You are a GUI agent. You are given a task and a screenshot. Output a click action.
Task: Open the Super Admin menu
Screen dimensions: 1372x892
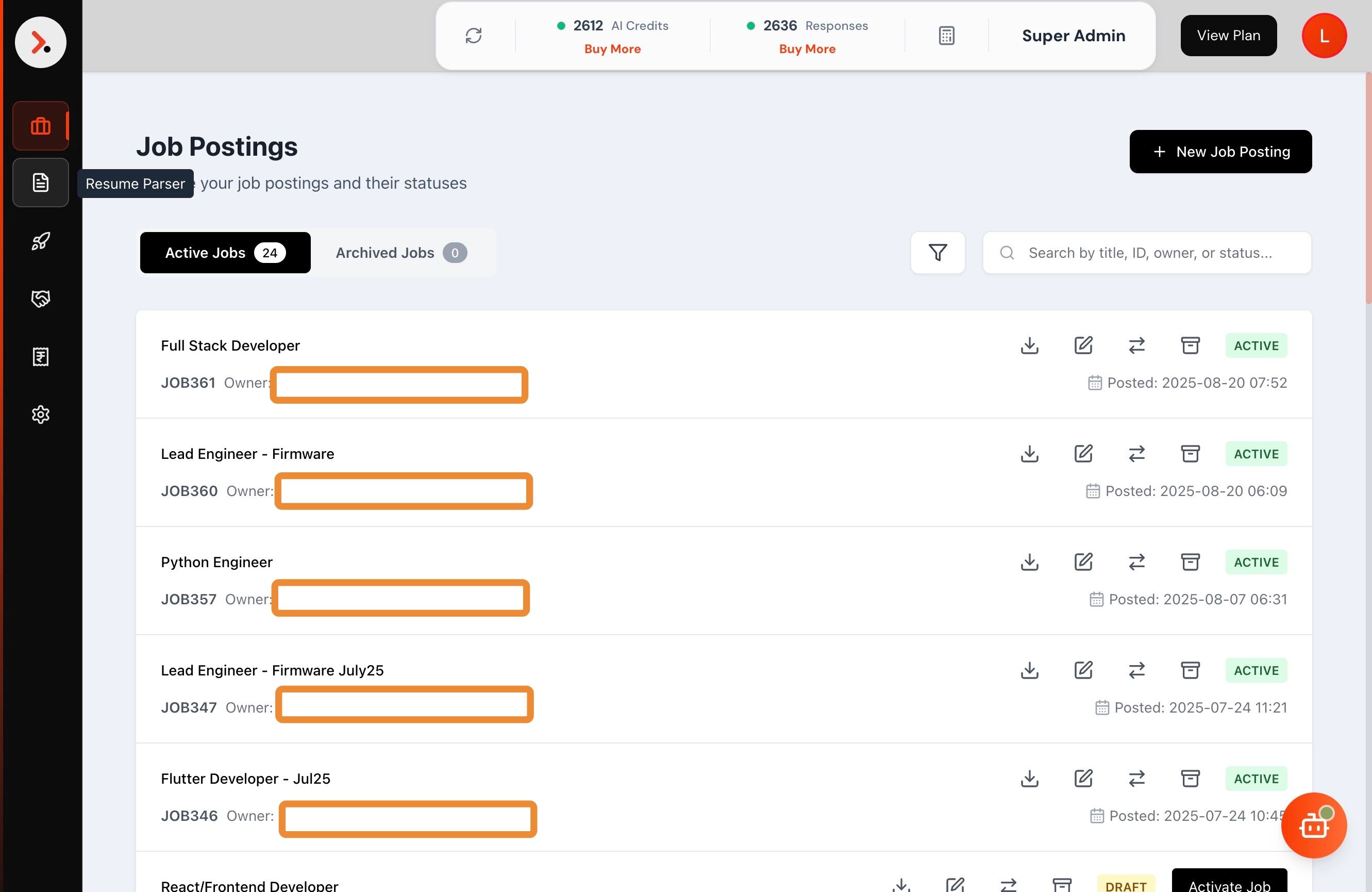(x=1073, y=35)
